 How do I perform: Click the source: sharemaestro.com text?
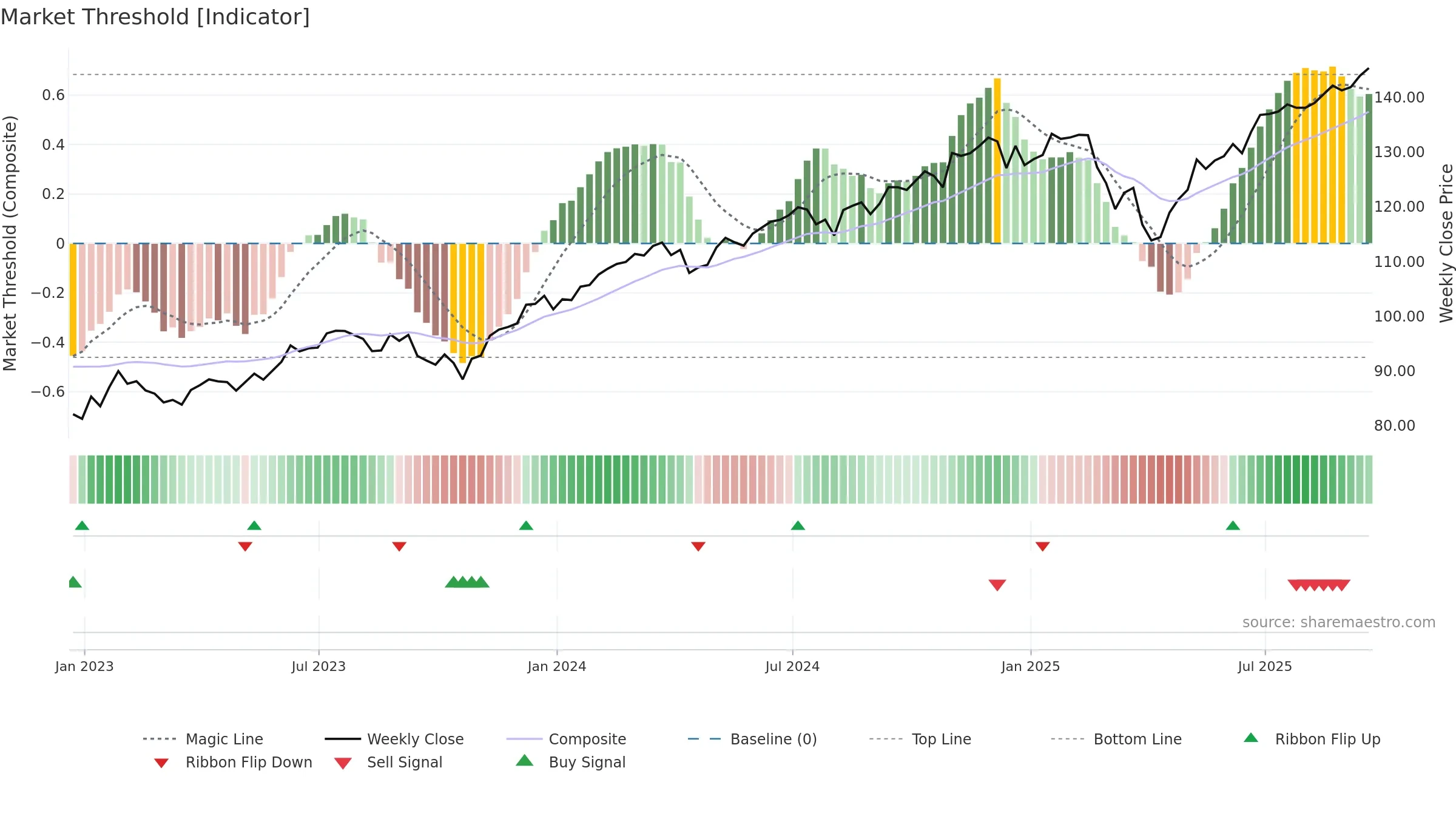pos(1339,622)
